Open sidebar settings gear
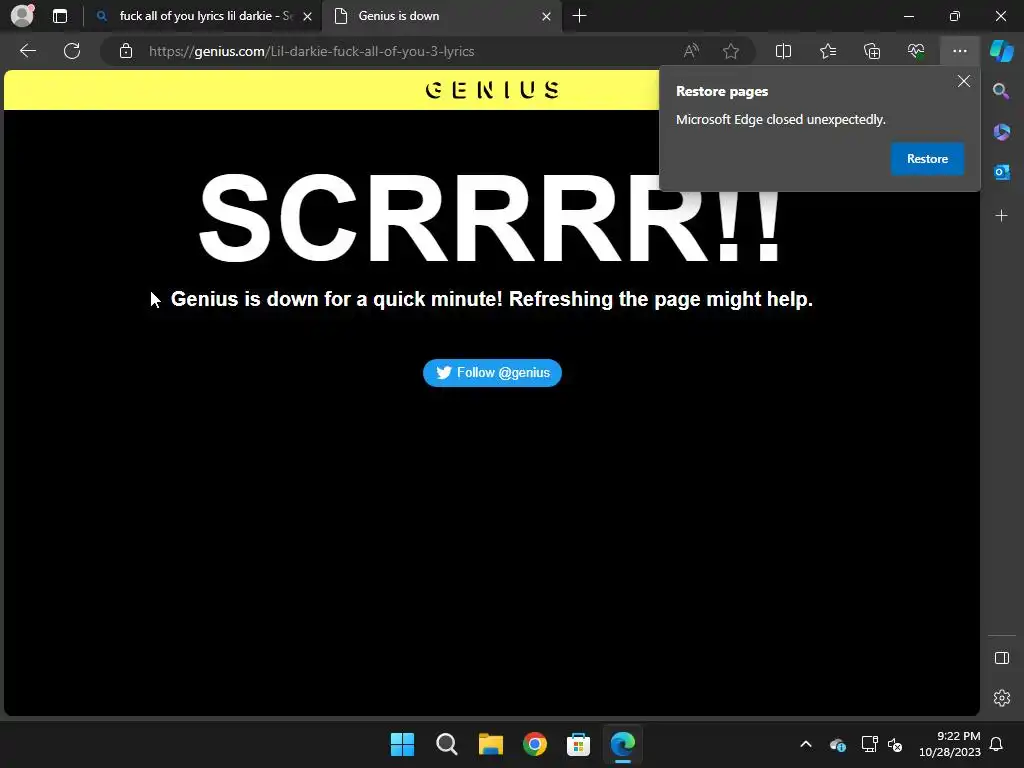Viewport: 1024px width, 768px height. (1002, 698)
